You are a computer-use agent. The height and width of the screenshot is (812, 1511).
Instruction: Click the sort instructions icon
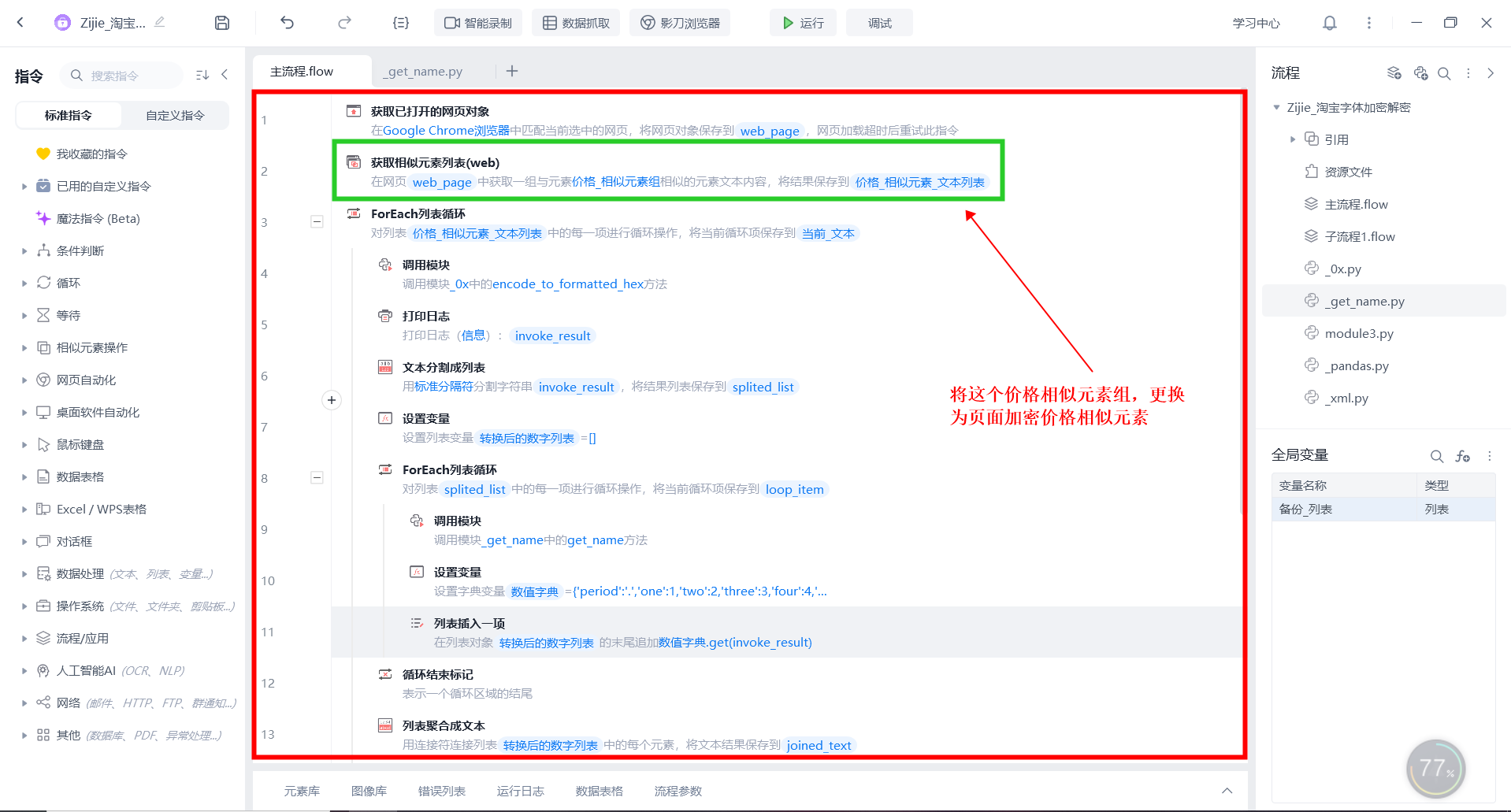pyautogui.click(x=202, y=75)
